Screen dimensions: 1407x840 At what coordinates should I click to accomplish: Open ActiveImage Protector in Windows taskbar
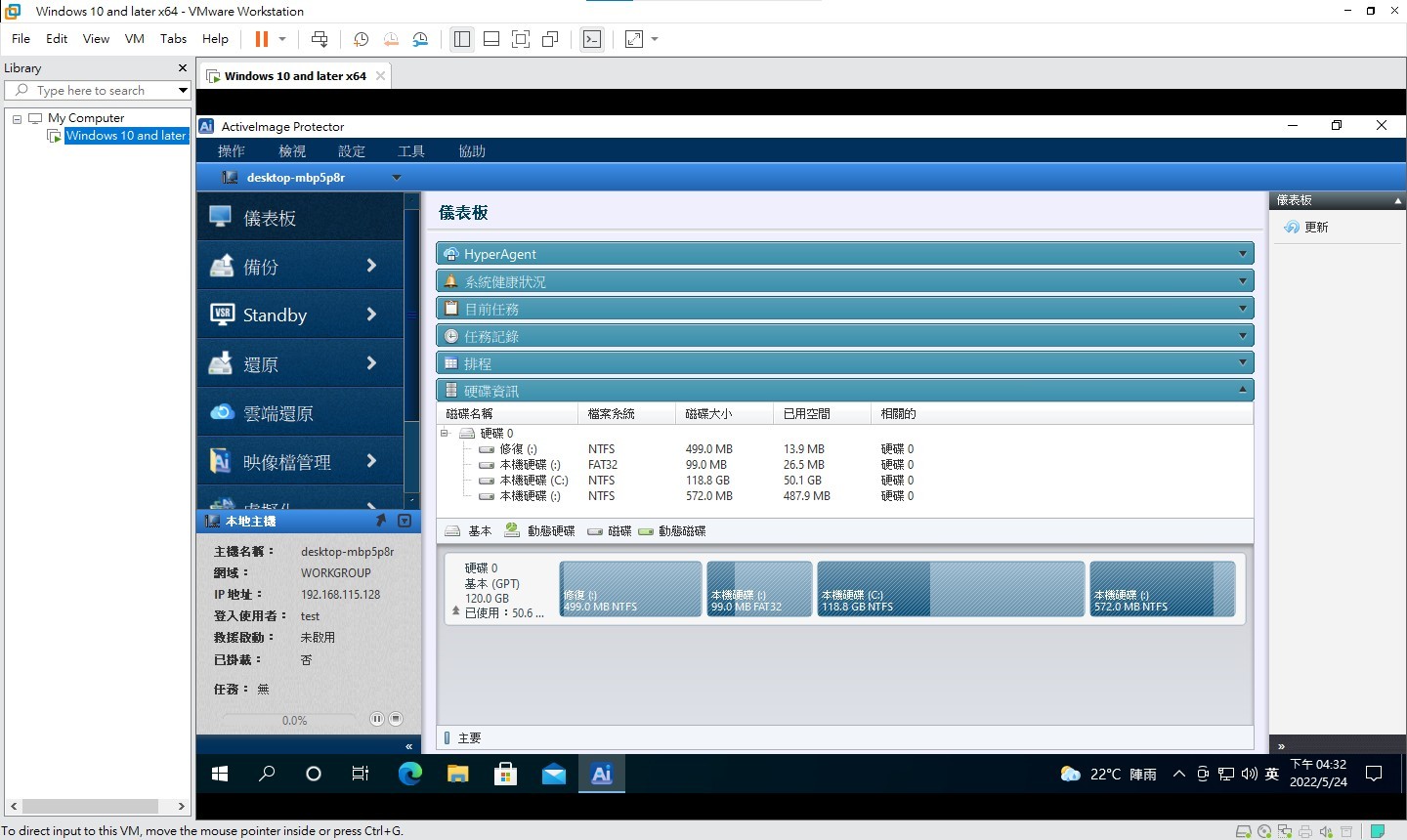(x=601, y=775)
